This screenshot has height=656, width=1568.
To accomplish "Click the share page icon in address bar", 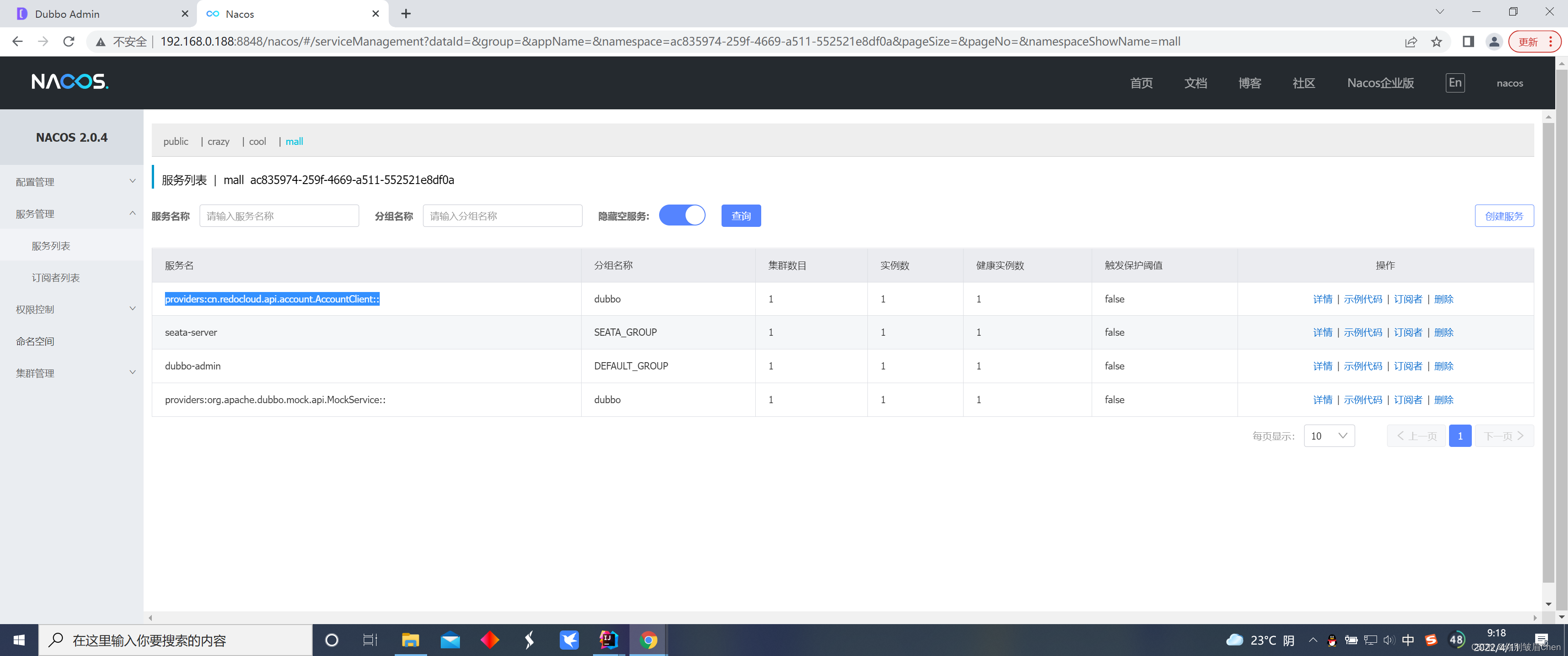I will [1410, 41].
